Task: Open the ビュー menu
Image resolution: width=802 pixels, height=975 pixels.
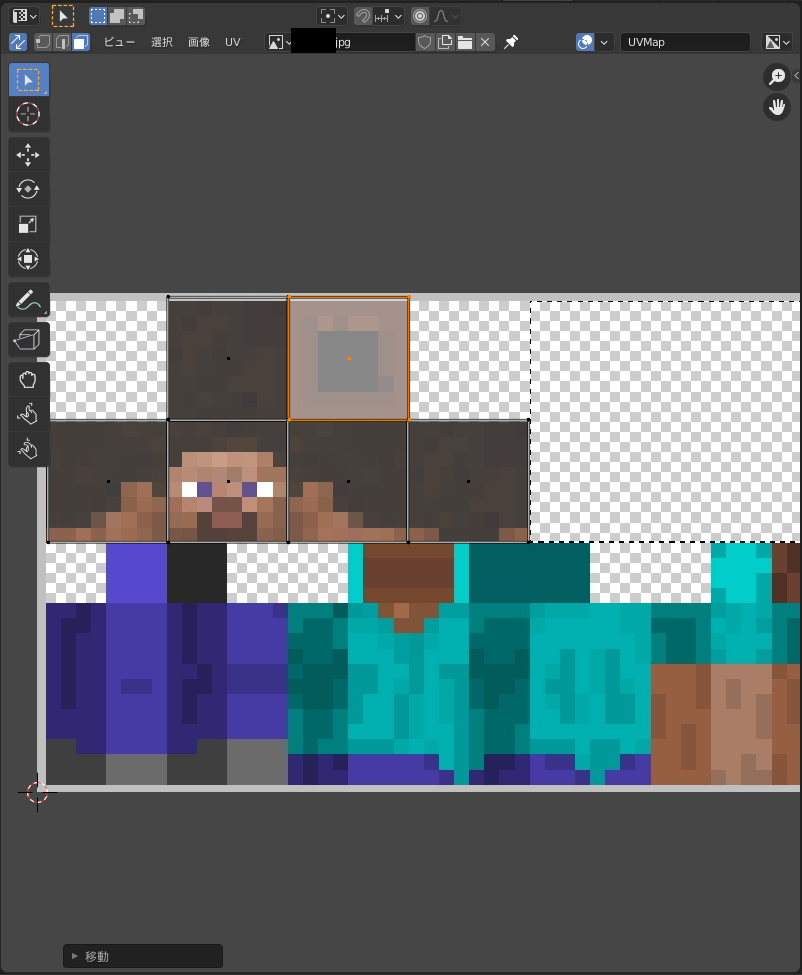Action: 119,42
